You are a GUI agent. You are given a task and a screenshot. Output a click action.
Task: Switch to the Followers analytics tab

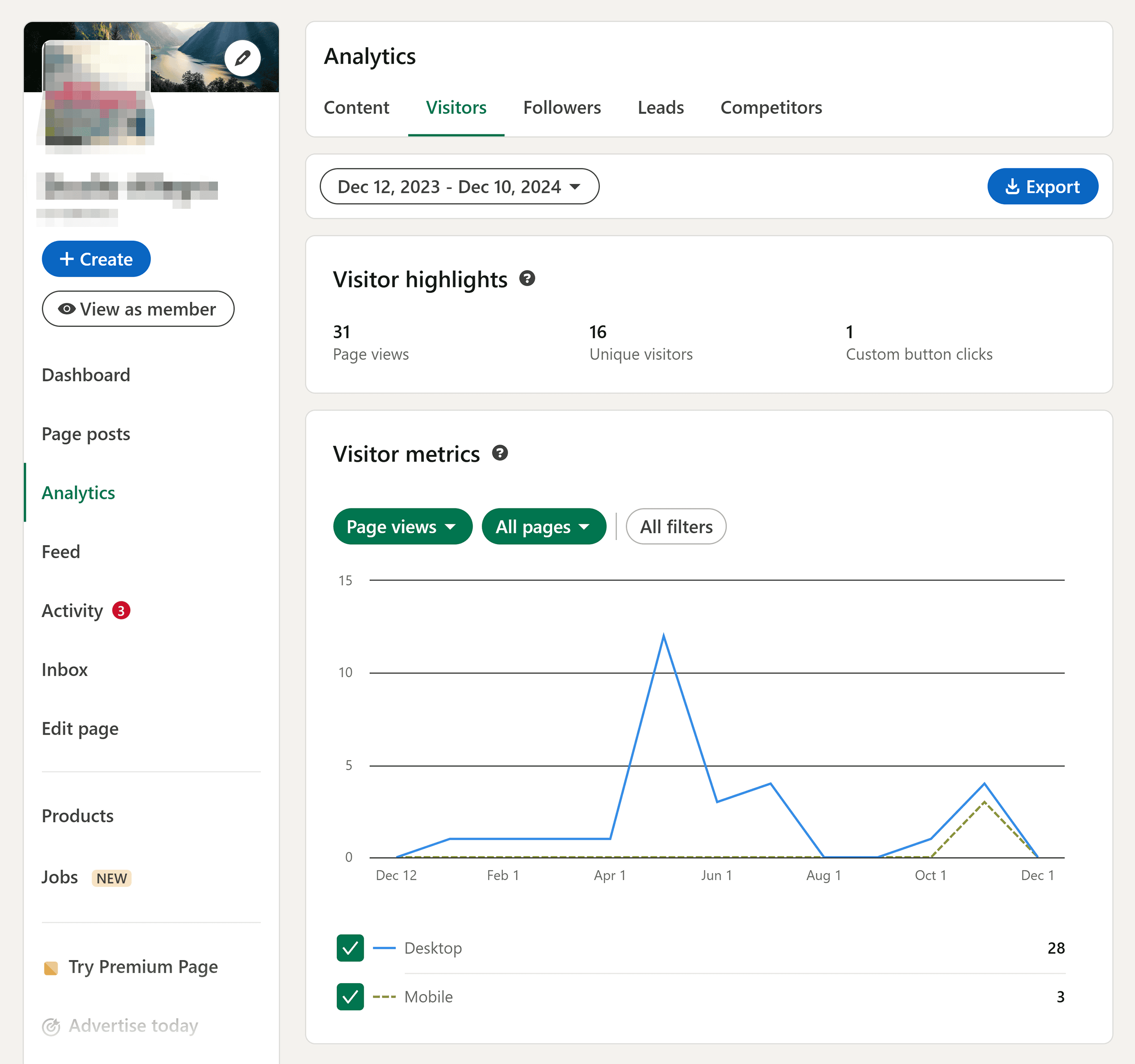563,108
